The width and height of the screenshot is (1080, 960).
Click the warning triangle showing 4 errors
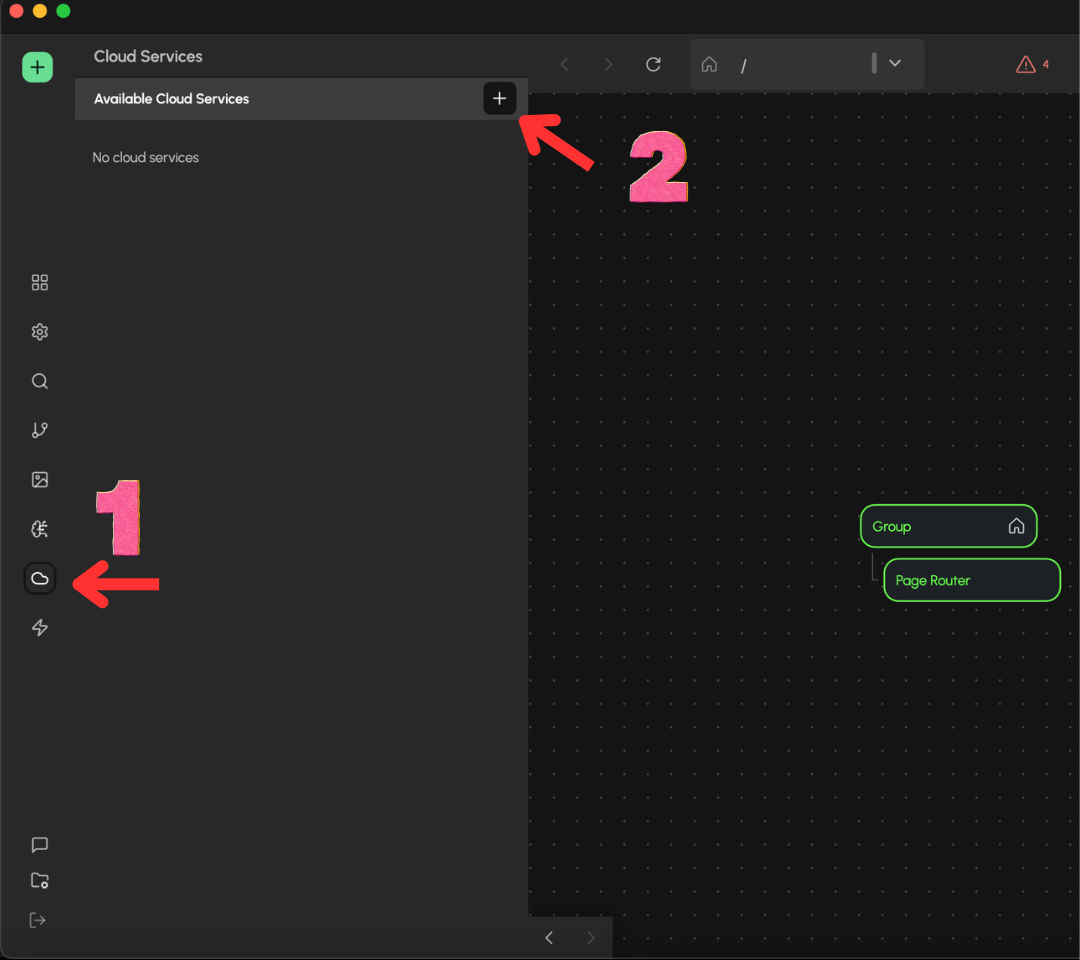[1025, 63]
